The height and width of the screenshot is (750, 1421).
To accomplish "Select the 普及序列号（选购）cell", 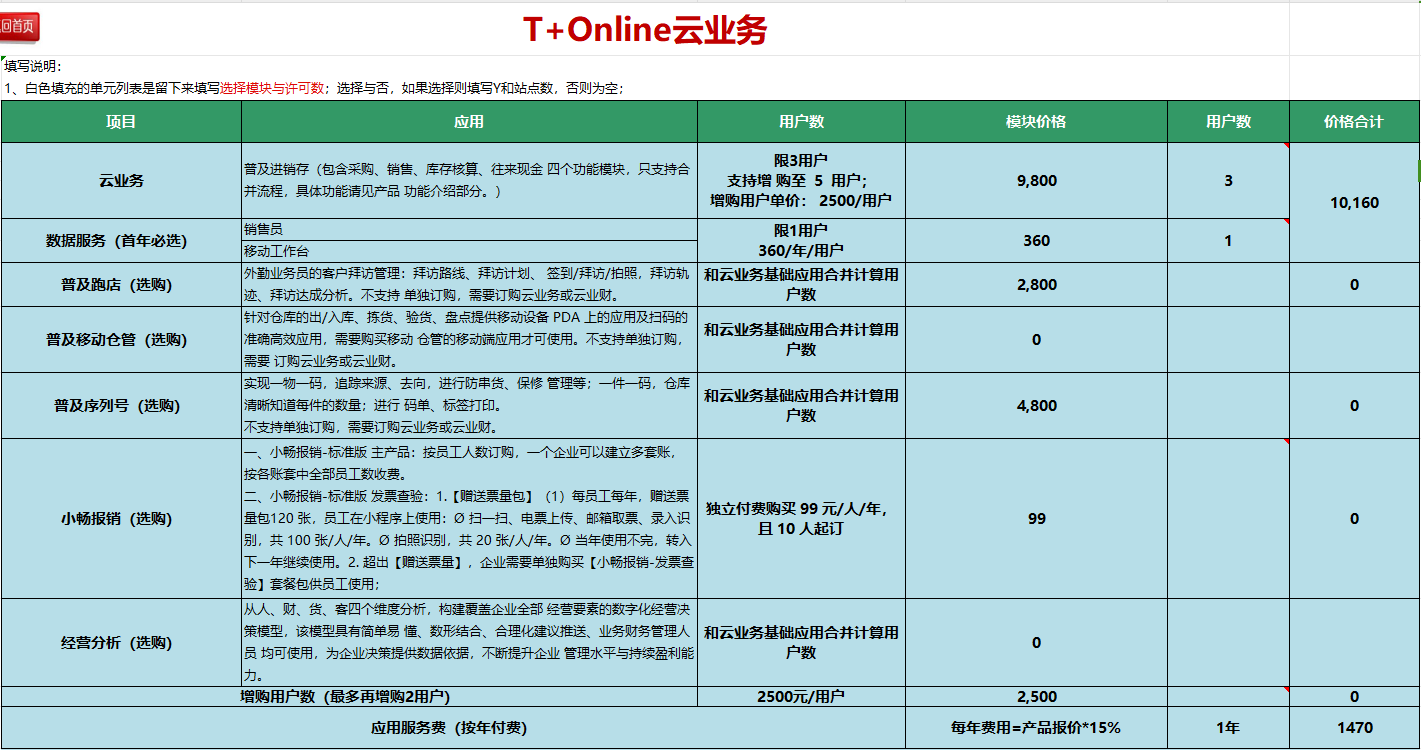I will pos(121,406).
